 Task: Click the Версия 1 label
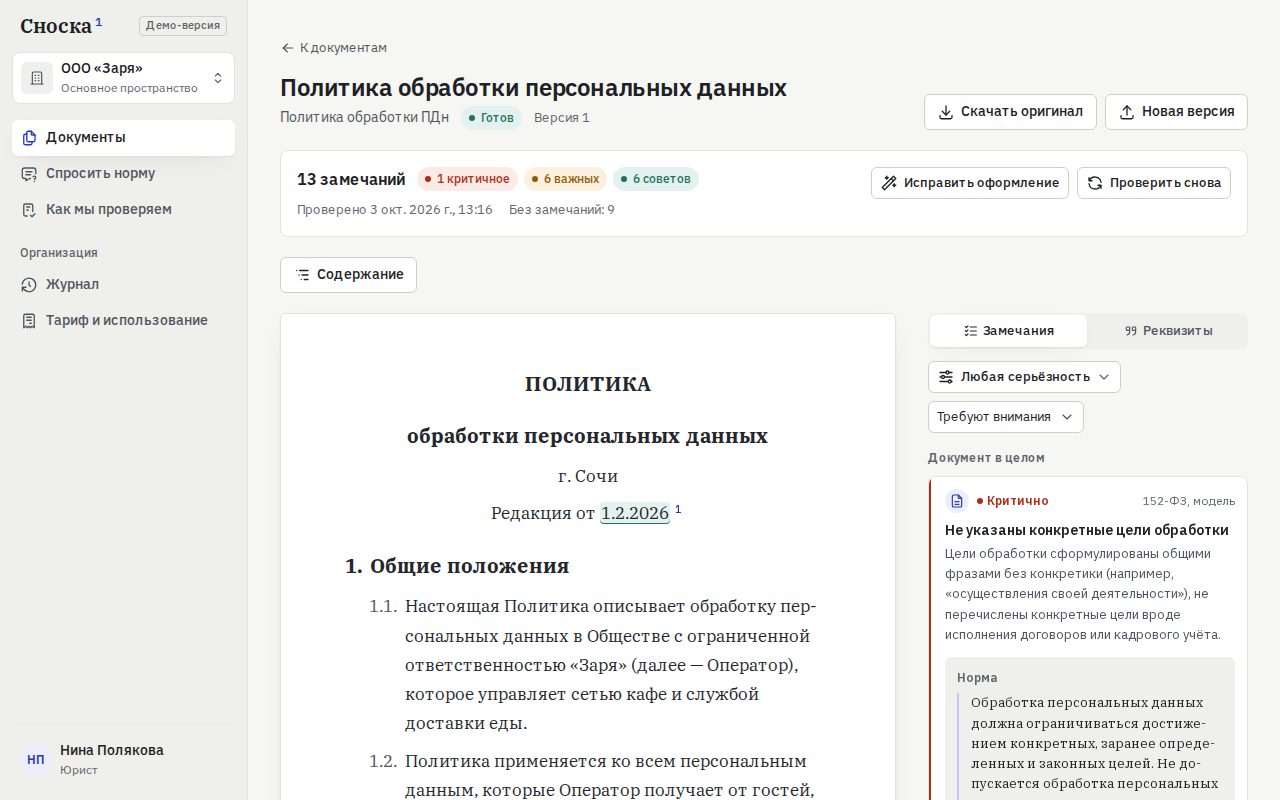(562, 118)
